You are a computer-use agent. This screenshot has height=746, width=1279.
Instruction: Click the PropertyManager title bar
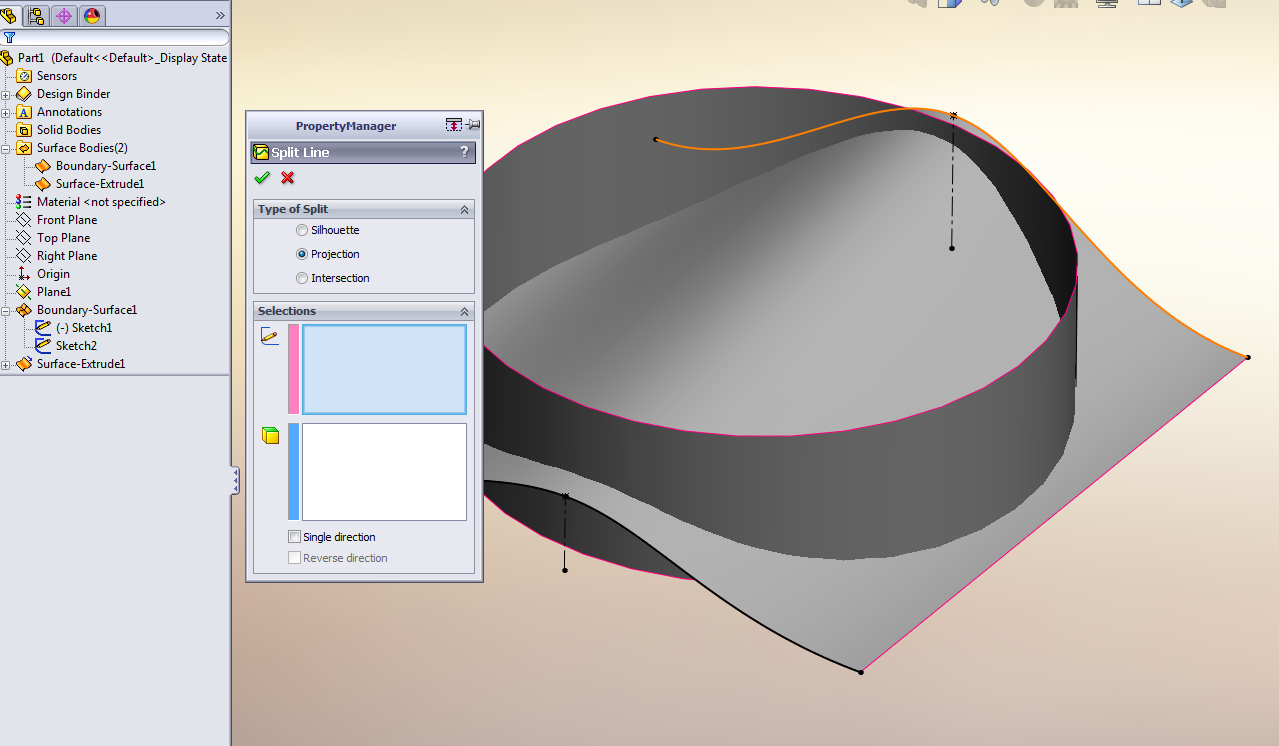(346, 126)
